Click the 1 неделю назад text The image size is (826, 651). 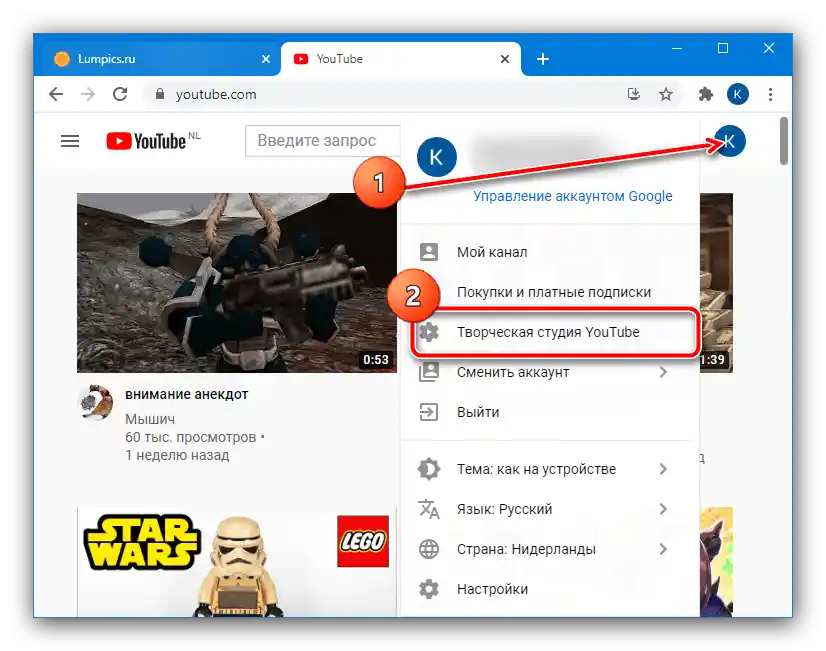(x=177, y=455)
